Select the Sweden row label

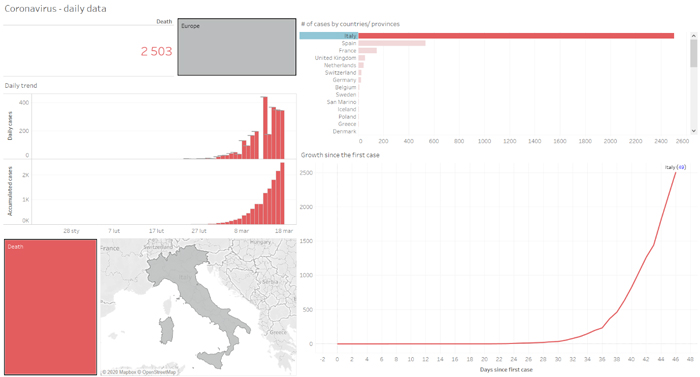(x=346, y=95)
